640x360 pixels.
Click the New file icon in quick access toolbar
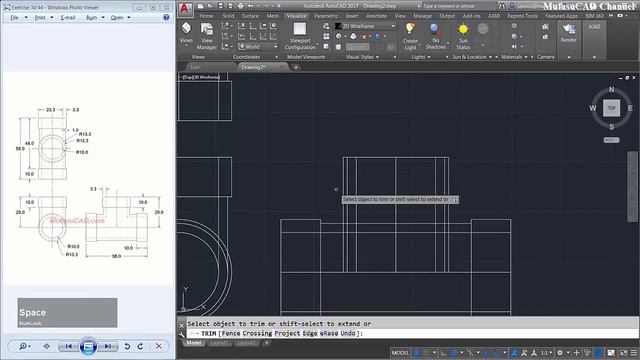(200, 6)
